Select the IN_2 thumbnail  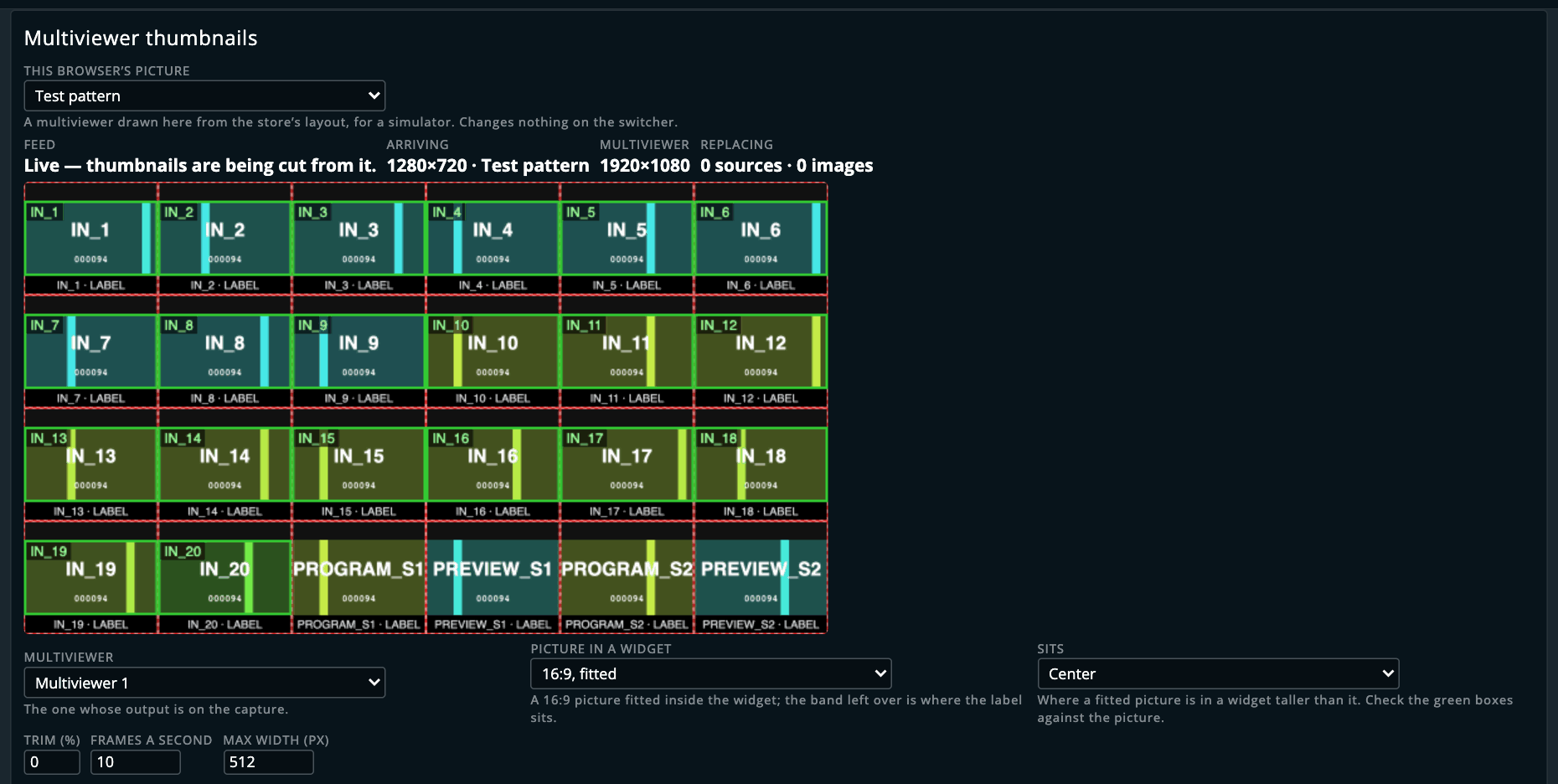pos(224,238)
